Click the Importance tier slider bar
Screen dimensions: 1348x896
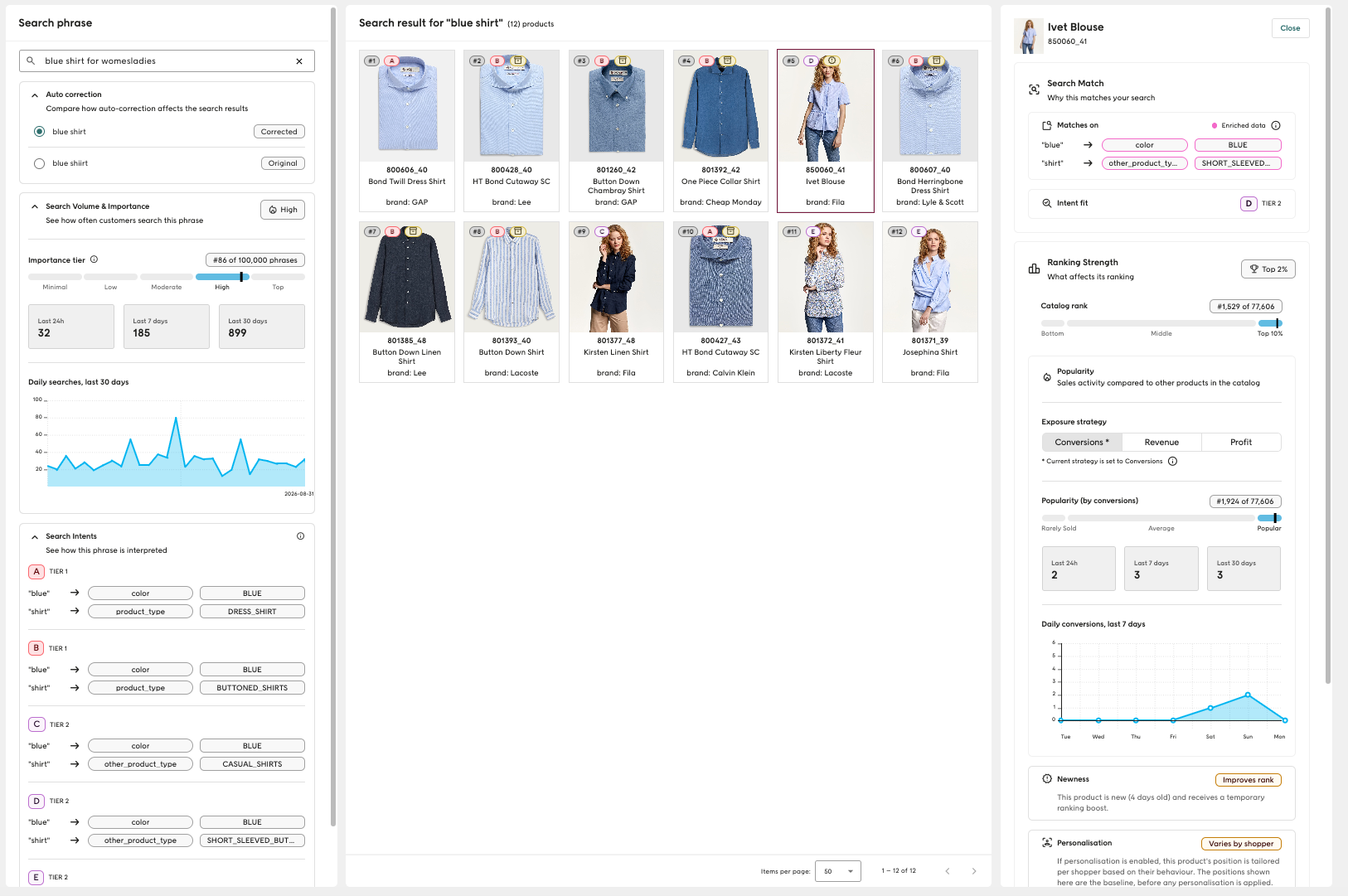pyautogui.click(x=167, y=277)
